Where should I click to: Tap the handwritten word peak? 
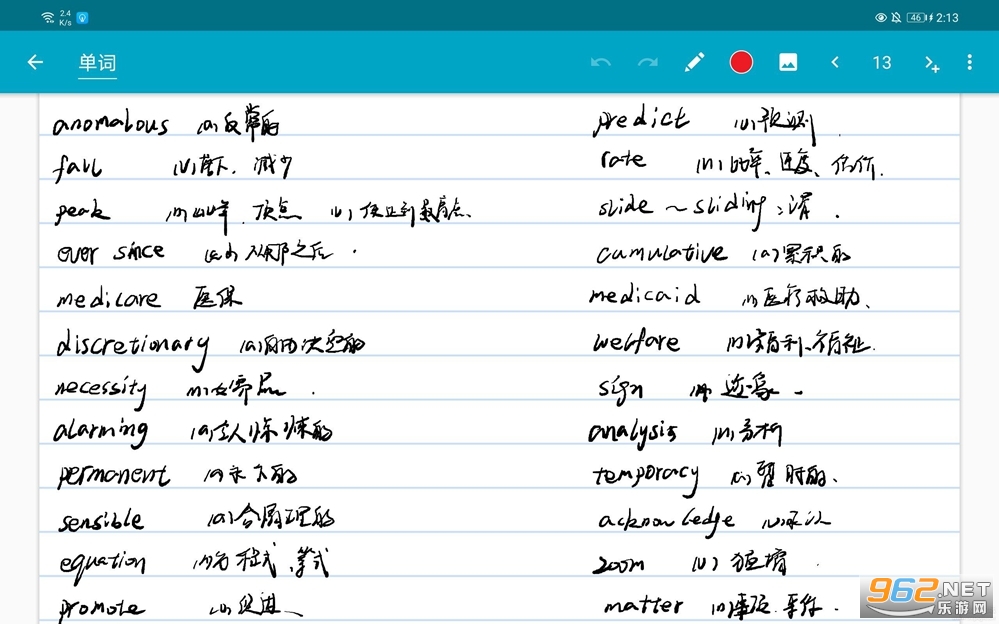pos(82,211)
